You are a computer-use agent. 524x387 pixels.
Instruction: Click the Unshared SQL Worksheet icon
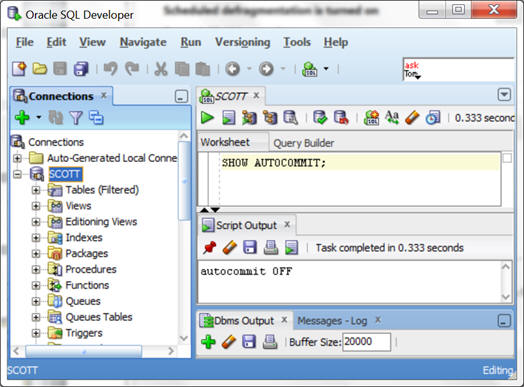click(x=372, y=118)
